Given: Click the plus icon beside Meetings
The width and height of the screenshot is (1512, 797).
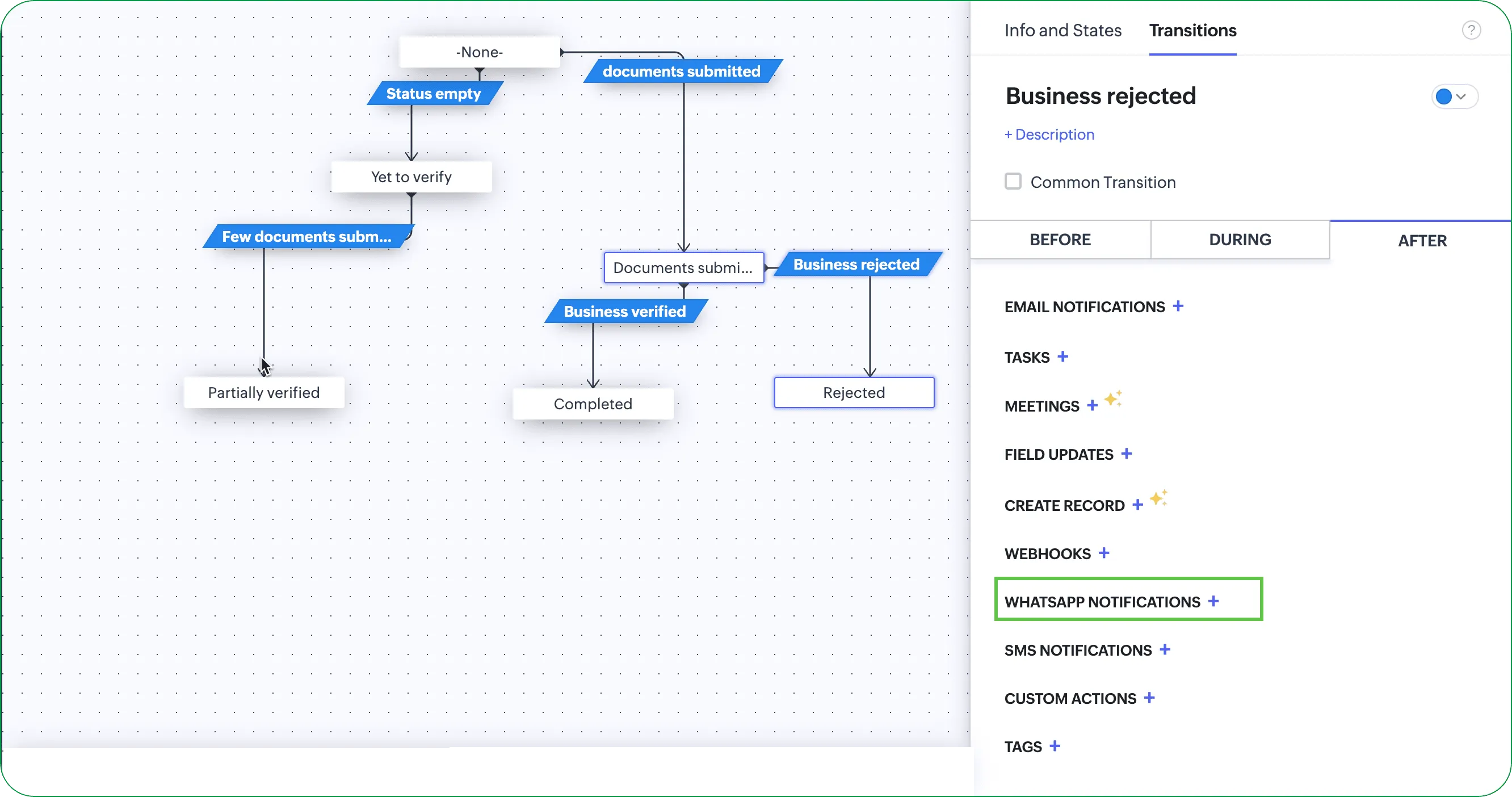Looking at the screenshot, I should [1093, 405].
